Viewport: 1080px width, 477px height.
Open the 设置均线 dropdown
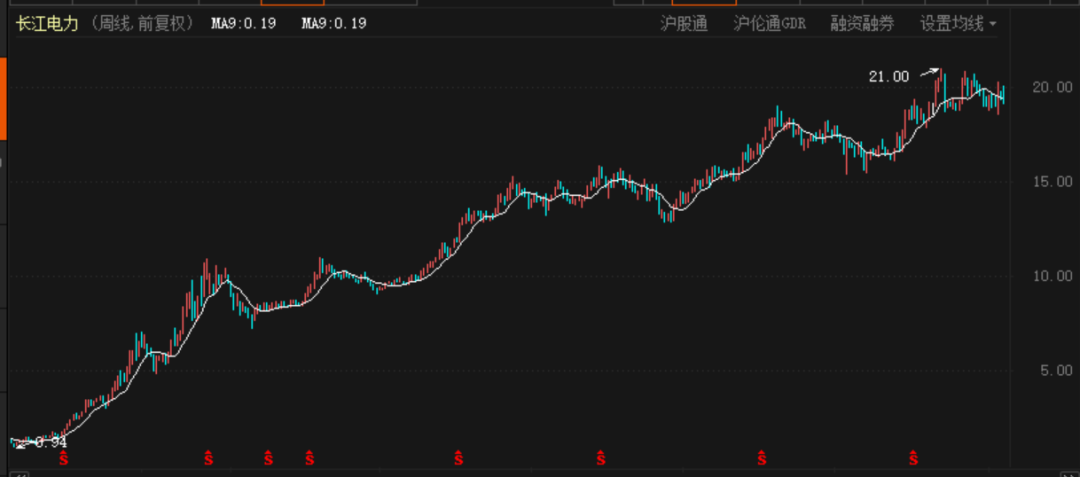(x=958, y=24)
